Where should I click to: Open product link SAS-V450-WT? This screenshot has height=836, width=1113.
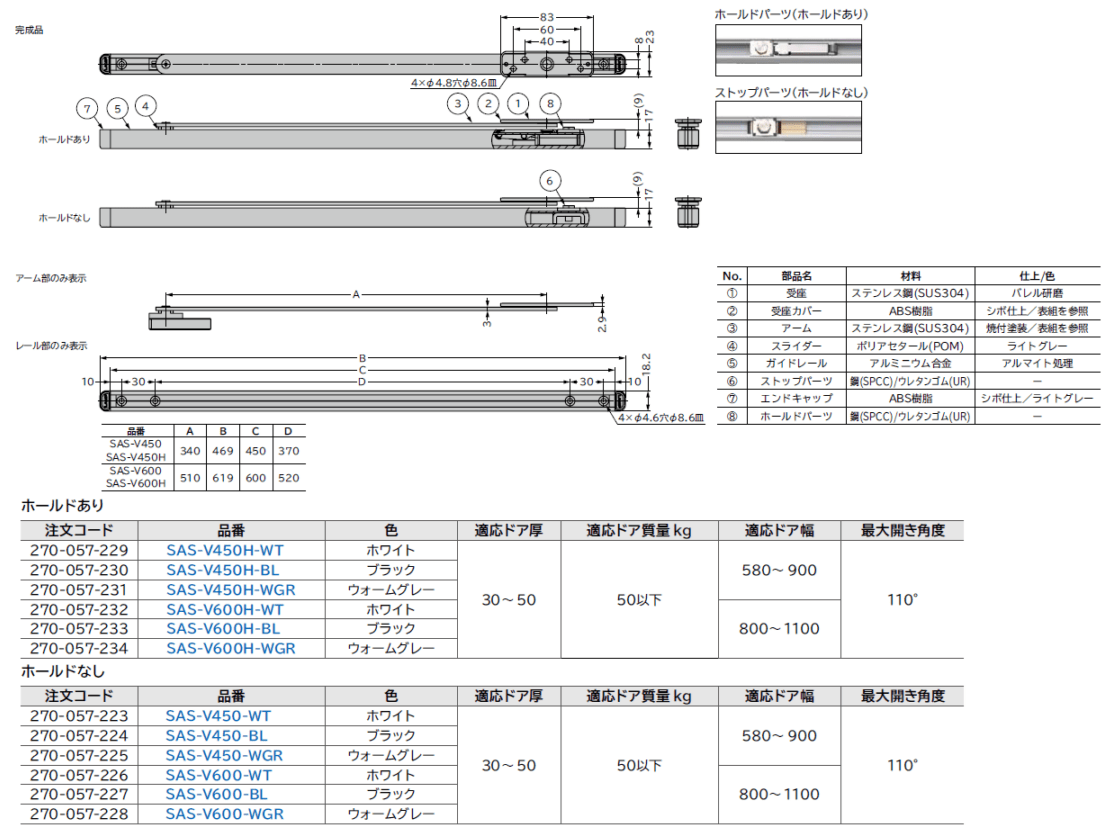tap(219, 717)
